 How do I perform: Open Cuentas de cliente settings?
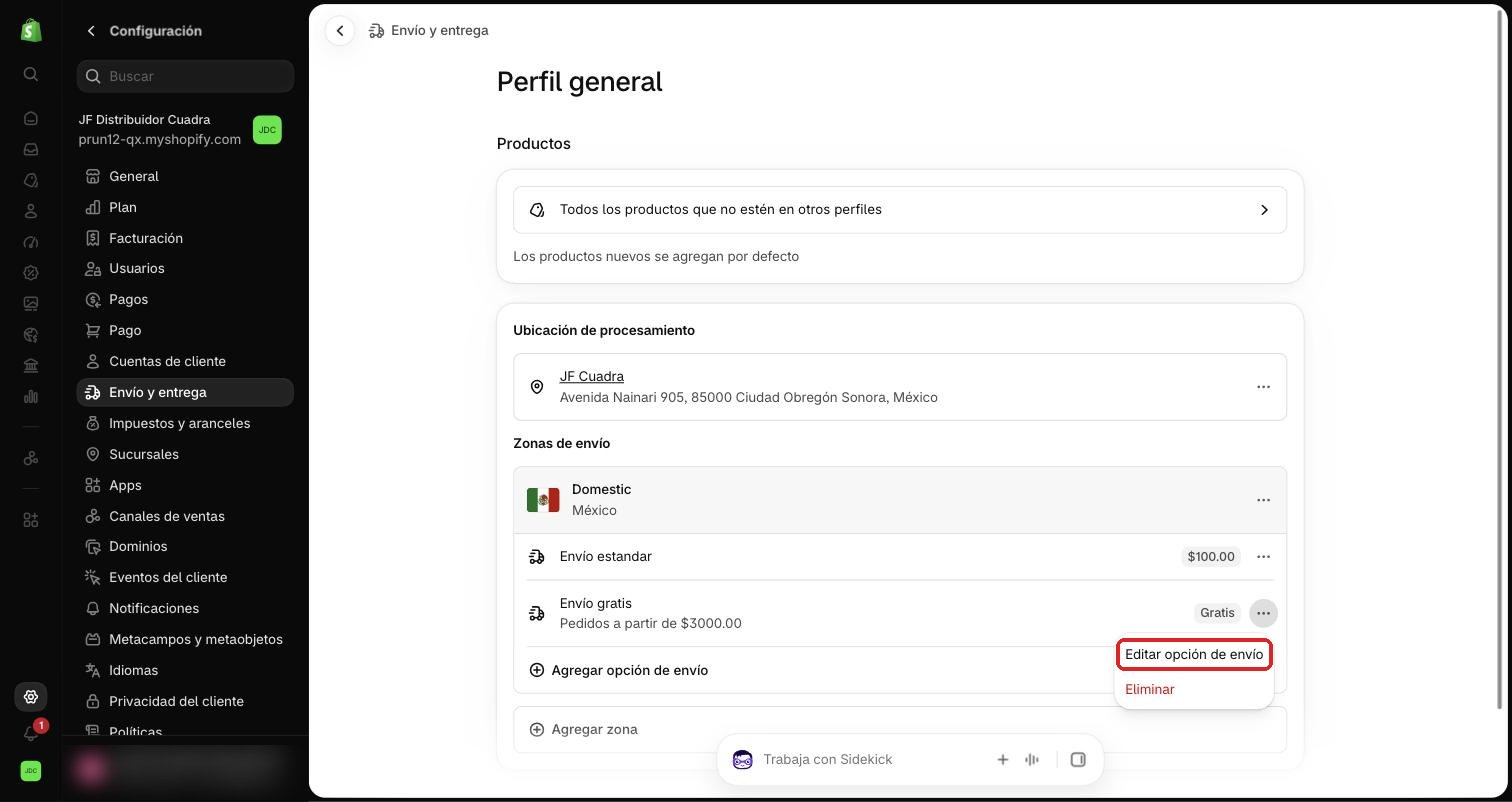point(185,361)
